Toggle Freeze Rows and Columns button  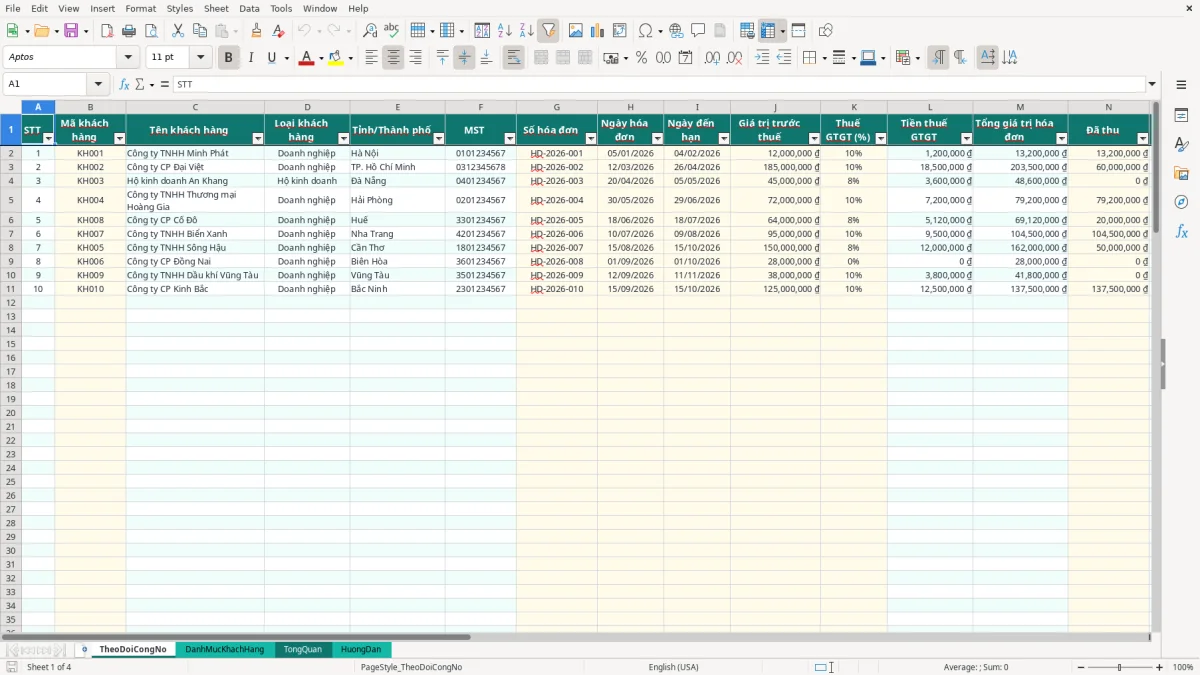[768, 31]
